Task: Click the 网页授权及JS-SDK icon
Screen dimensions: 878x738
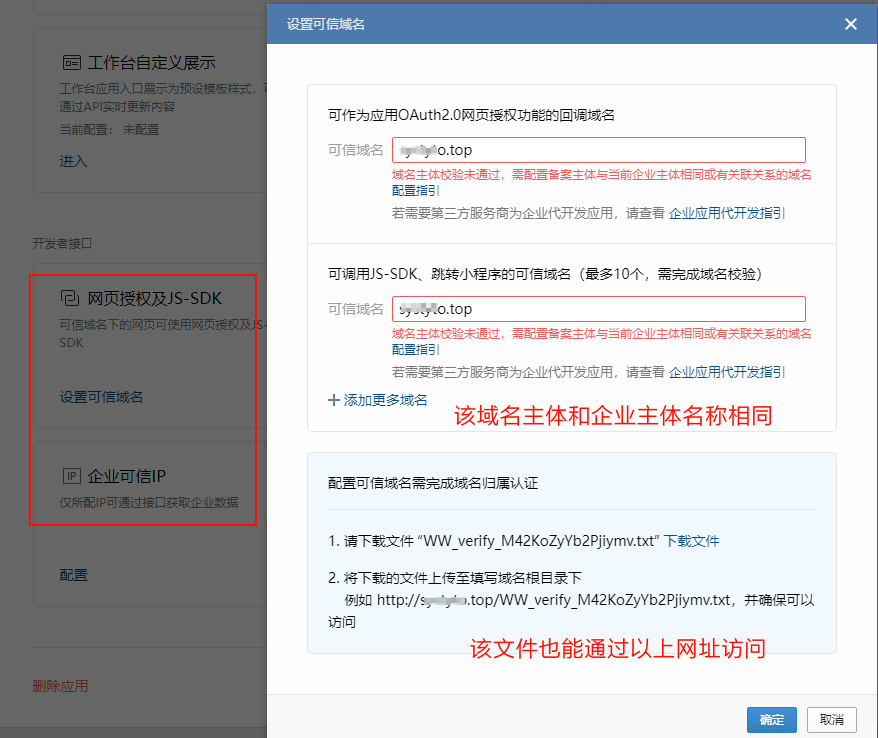Action: click(70, 298)
